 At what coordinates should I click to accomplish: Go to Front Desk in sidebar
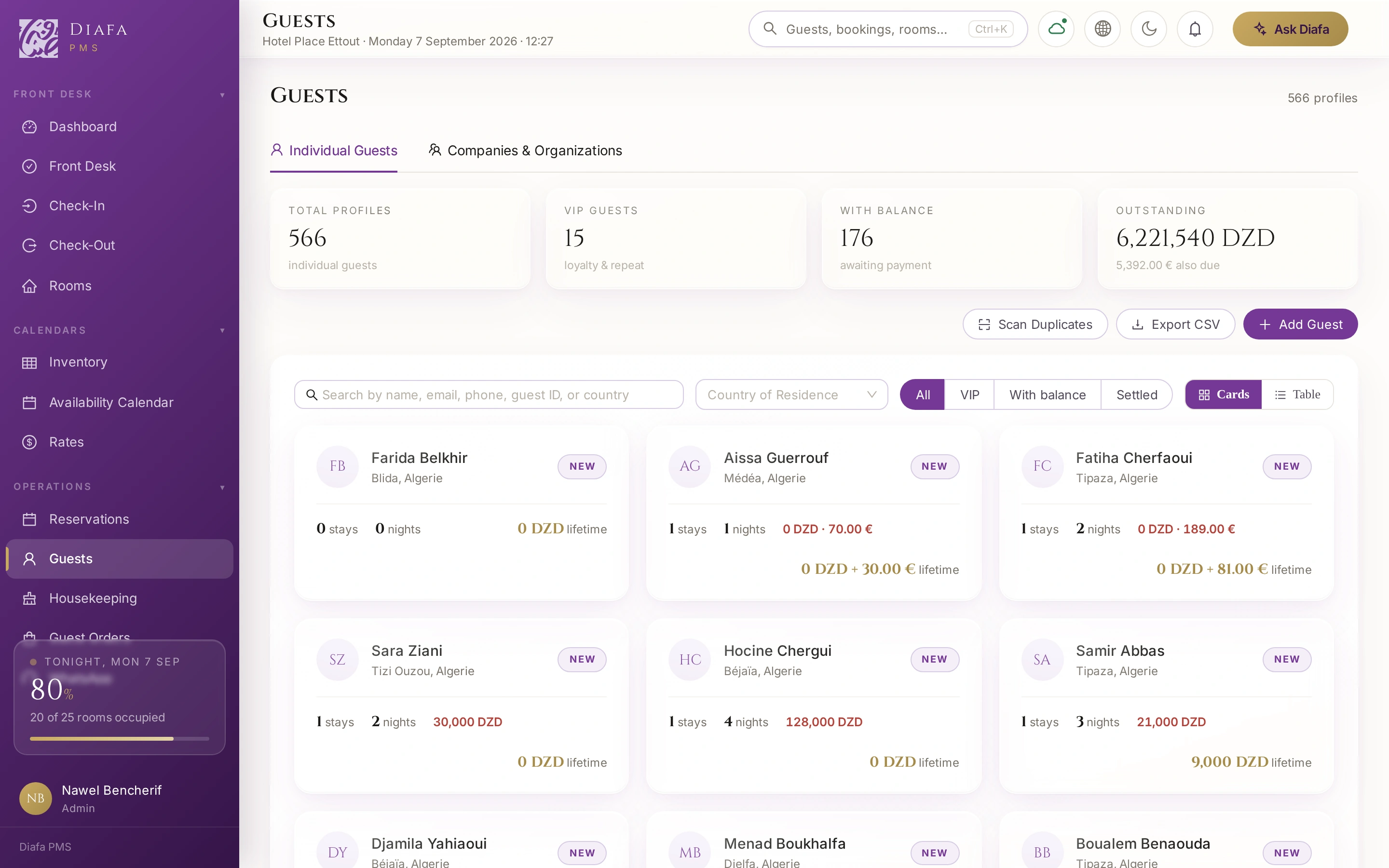click(120, 166)
